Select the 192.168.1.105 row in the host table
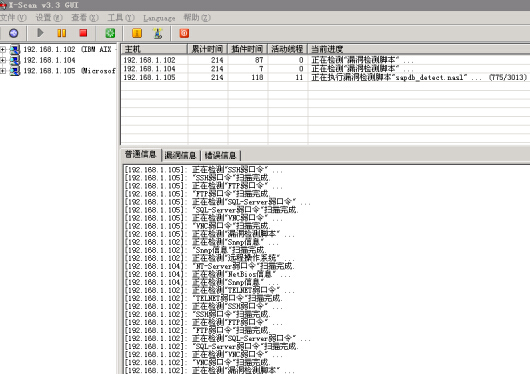The height and width of the screenshot is (374, 530). tap(325, 77)
